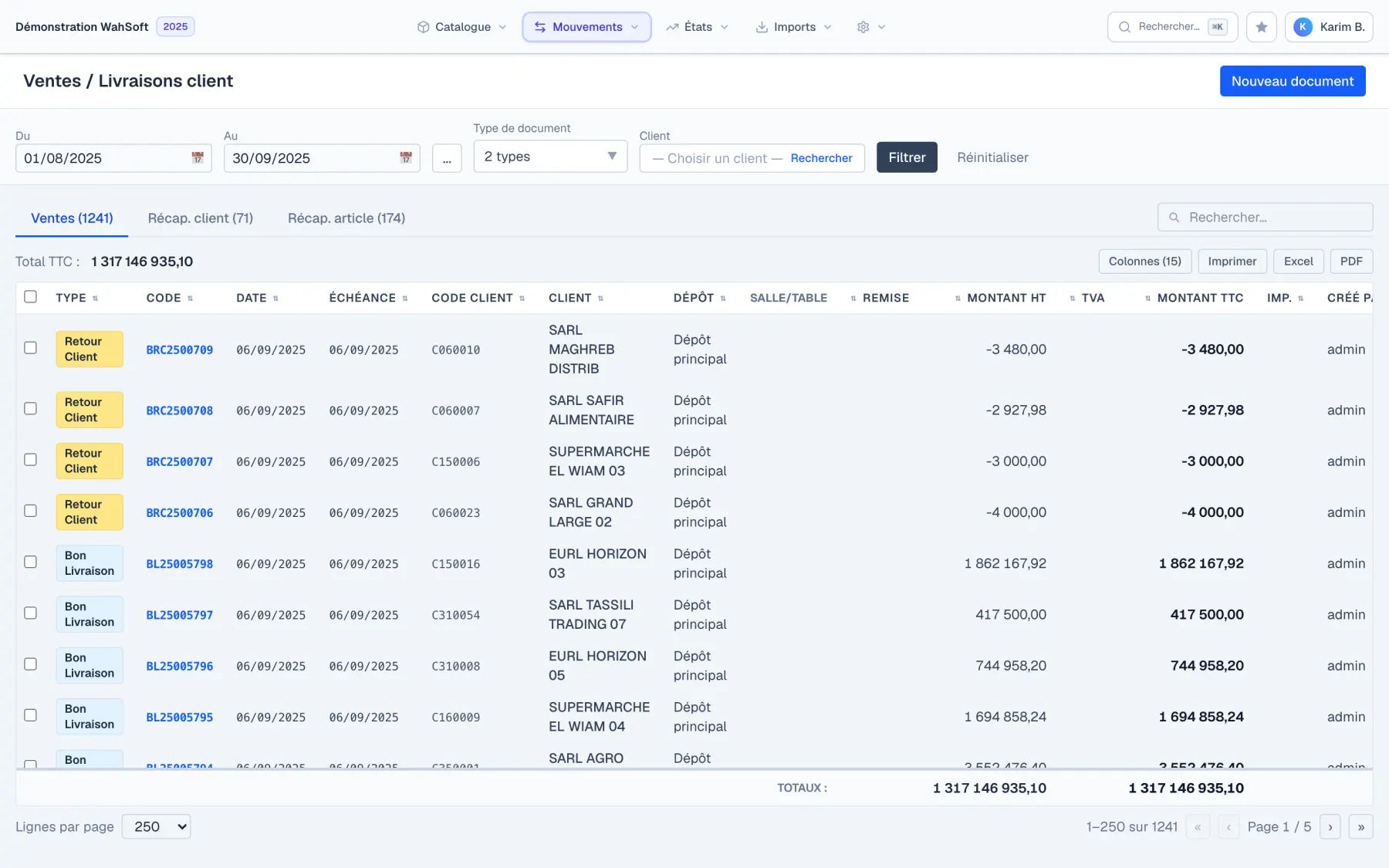Image resolution: width=1389 pixels, height=868 pixels.
Task: Sort by REMISE column arrows
Action: (853, 299)
